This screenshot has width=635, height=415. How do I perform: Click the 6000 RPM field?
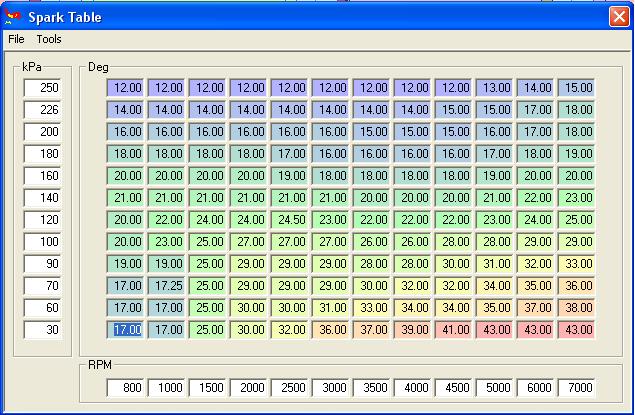tap(535, 387)
